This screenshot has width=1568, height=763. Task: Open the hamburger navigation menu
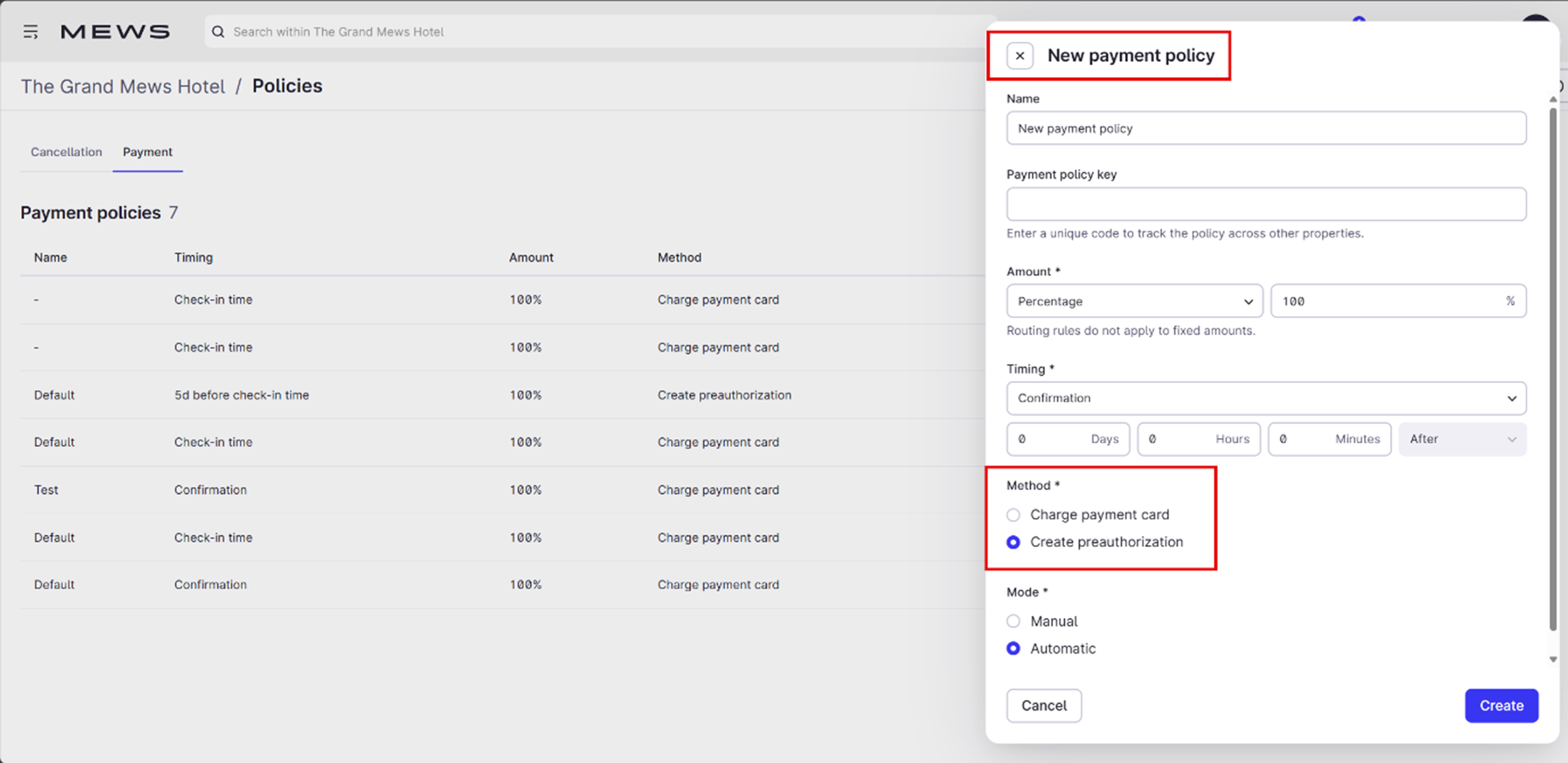click(31, 32)
